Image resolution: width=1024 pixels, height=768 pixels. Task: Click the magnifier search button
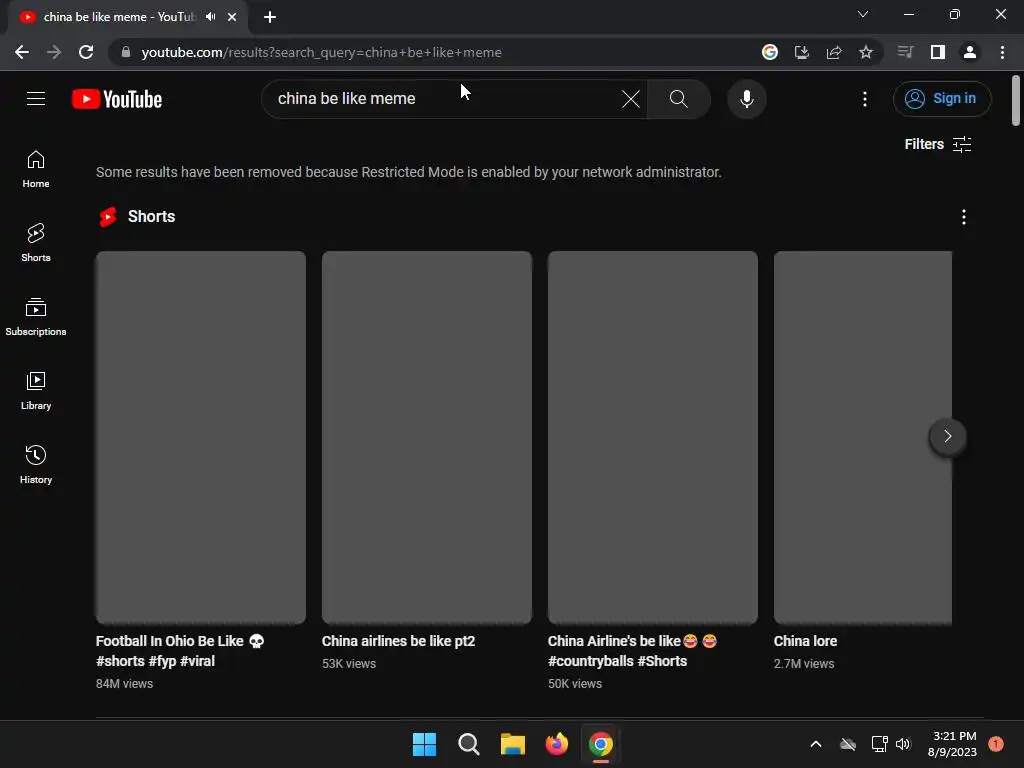pyautogui.click(x=679, y=99)
